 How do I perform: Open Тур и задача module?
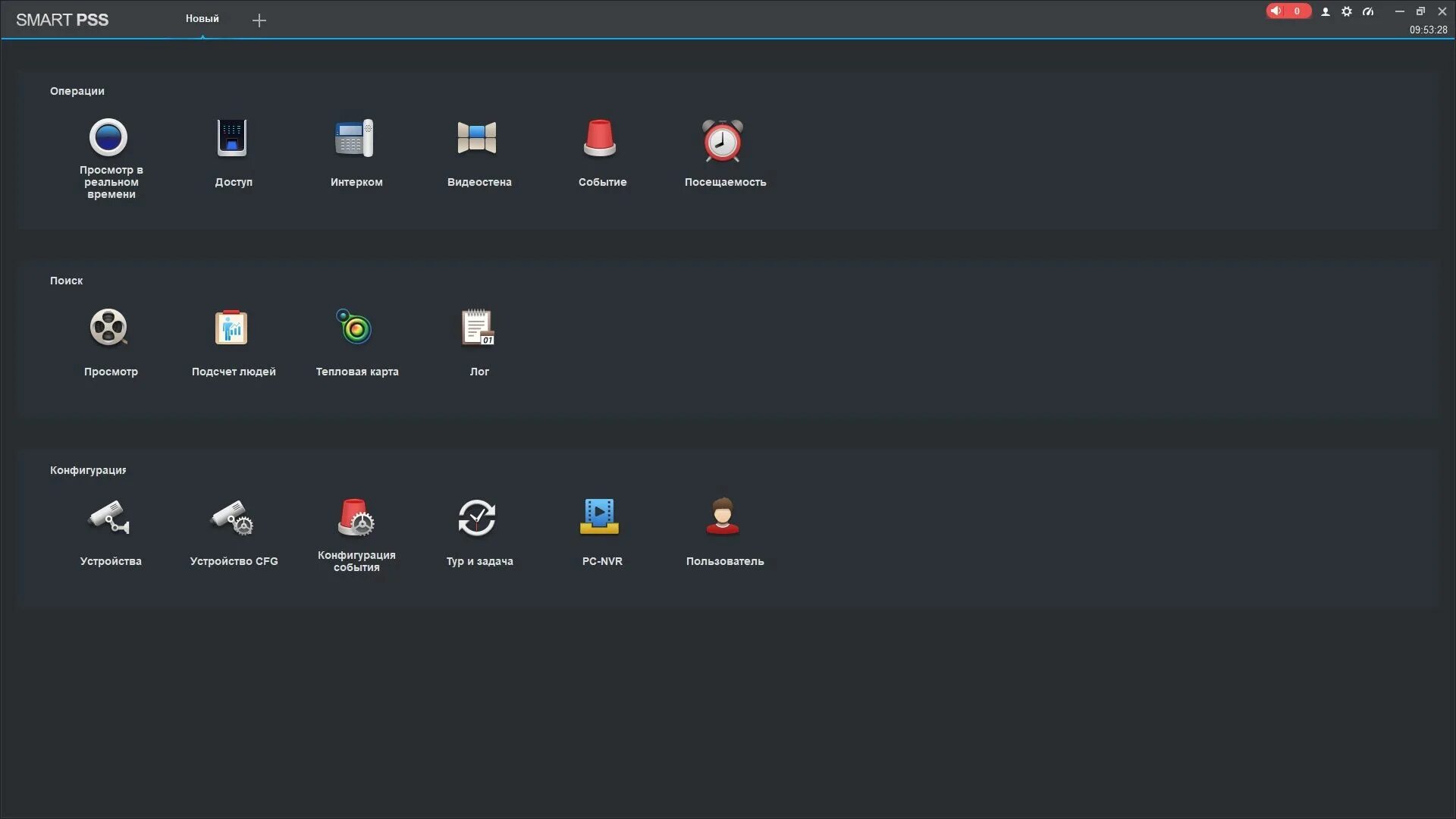tap(478, 518)
